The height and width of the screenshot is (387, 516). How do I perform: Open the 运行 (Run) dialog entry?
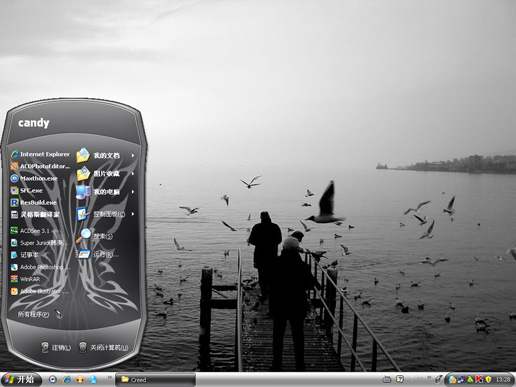click(x=97, y=255)
